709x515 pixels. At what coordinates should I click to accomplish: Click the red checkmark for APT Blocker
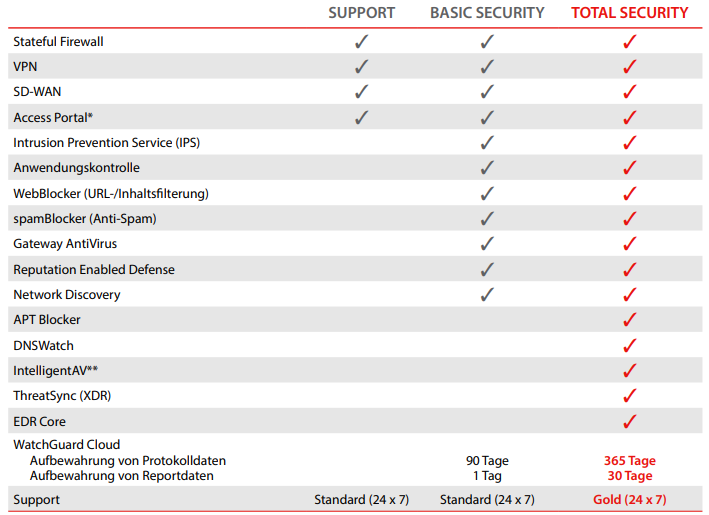coord(630,320)
